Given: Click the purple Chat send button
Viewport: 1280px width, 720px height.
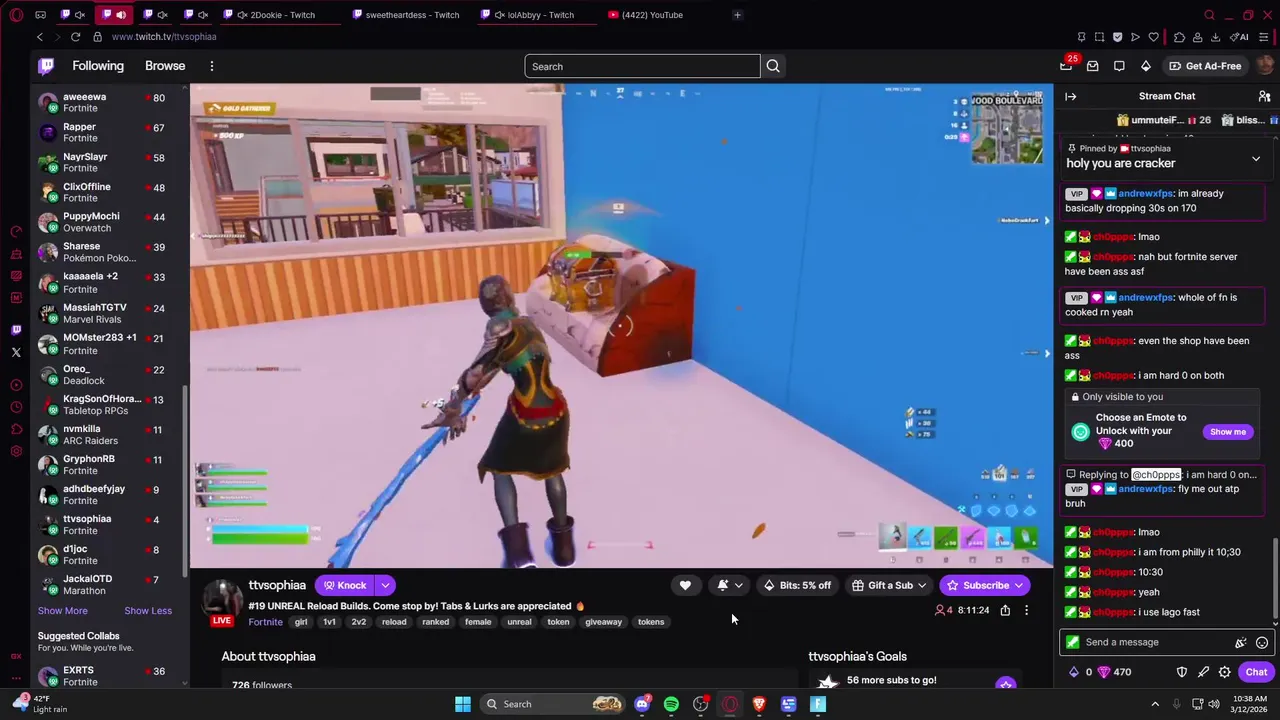Looking at the screenshot, I should pos(1256,672).
